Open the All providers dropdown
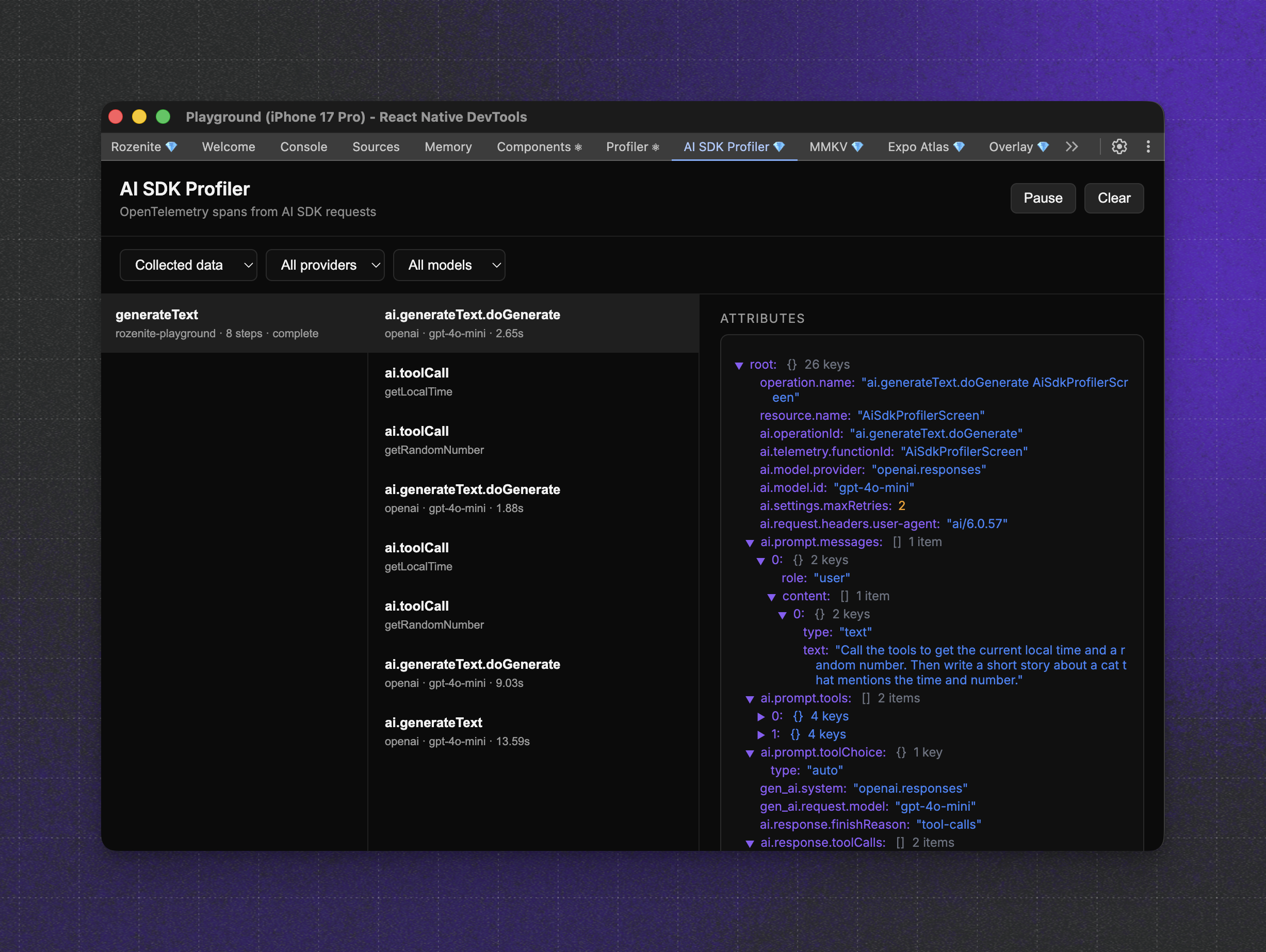This screenshot has width=1266, height=952. click(324, 265)
